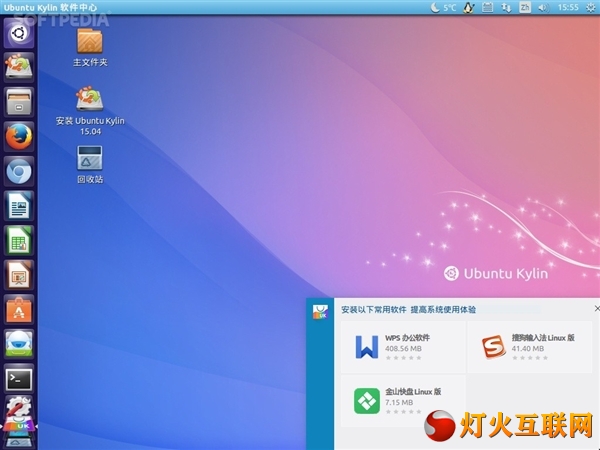Viewport: 600px width, 450px height.
Task: Click the 15:55 clock in the panel
Action: click(568, 7)
